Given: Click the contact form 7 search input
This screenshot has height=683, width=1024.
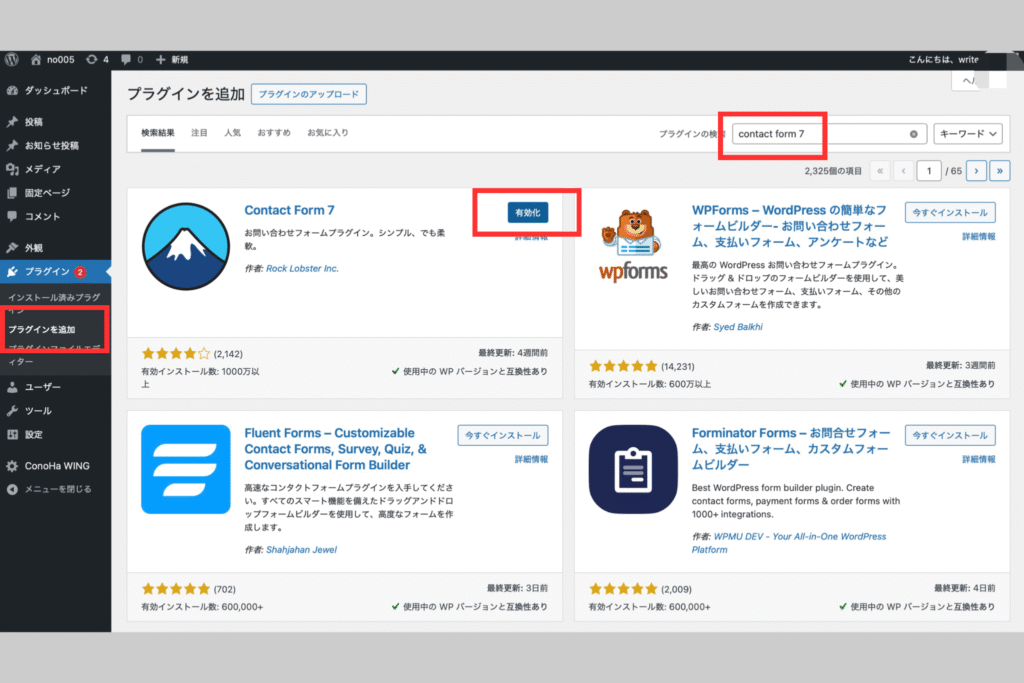Looking at the screenshot, I should tap(820, 134).
